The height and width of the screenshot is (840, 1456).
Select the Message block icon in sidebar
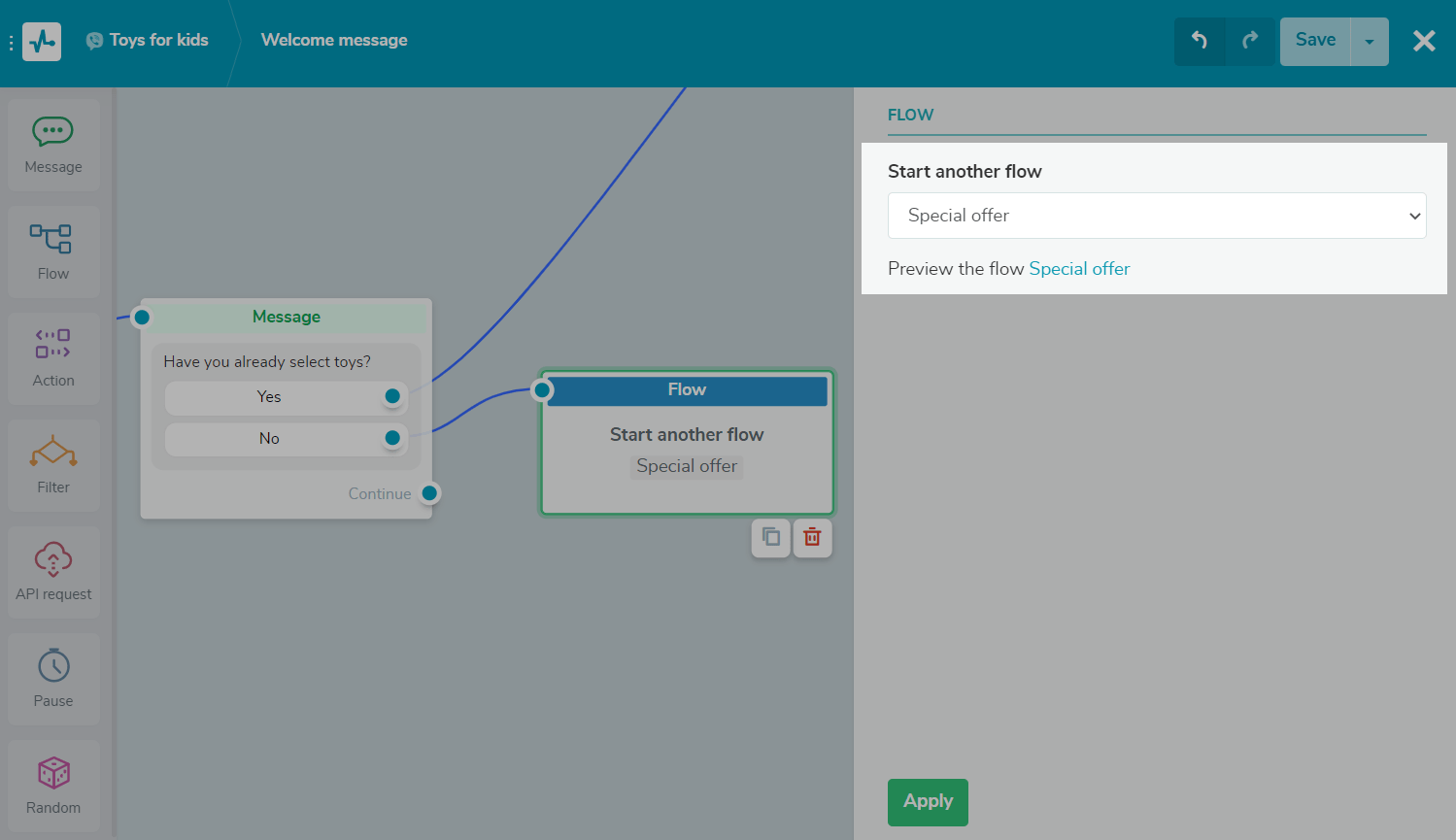point(53,145)
